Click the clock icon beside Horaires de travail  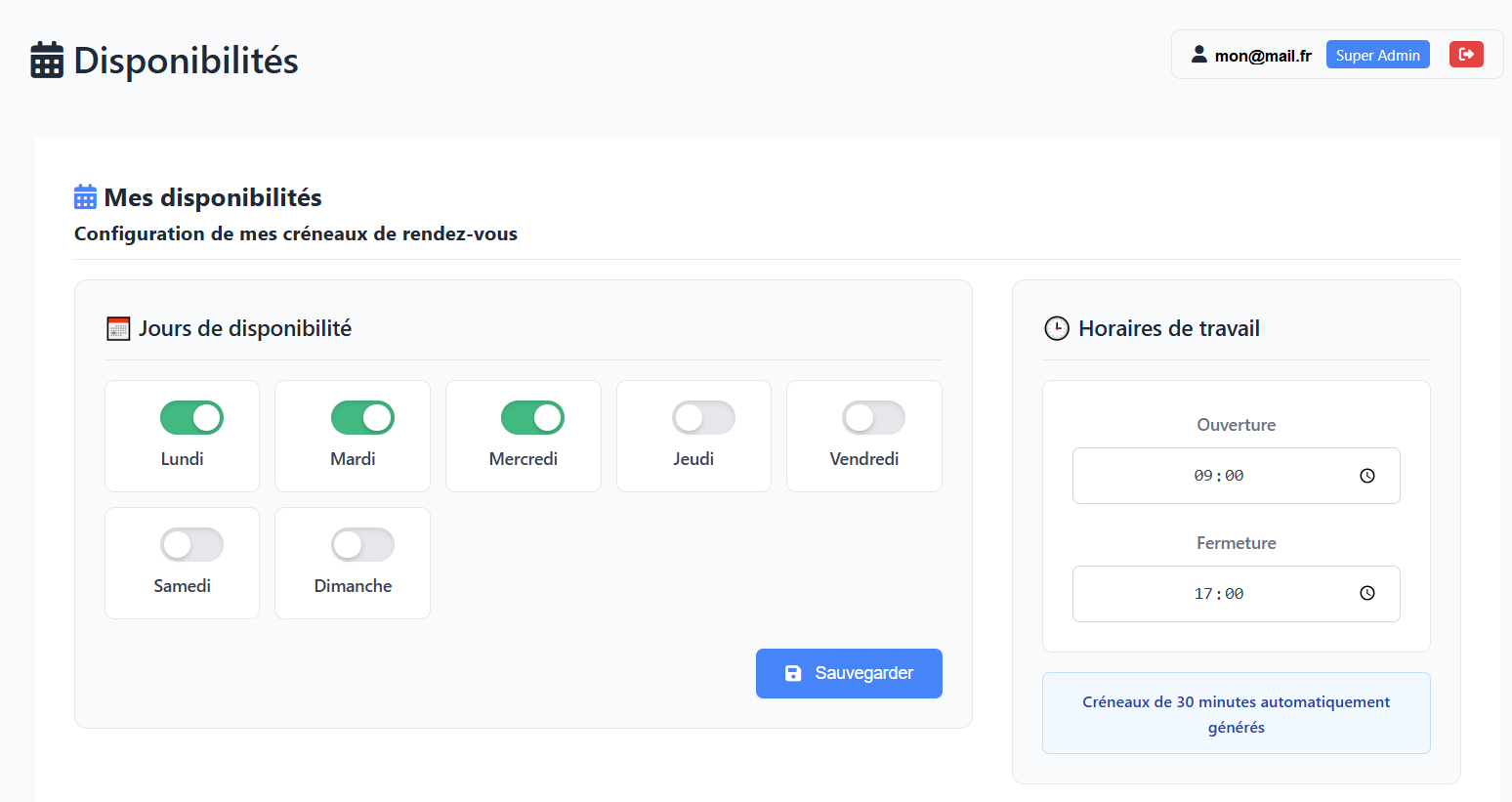point(1057,328)
